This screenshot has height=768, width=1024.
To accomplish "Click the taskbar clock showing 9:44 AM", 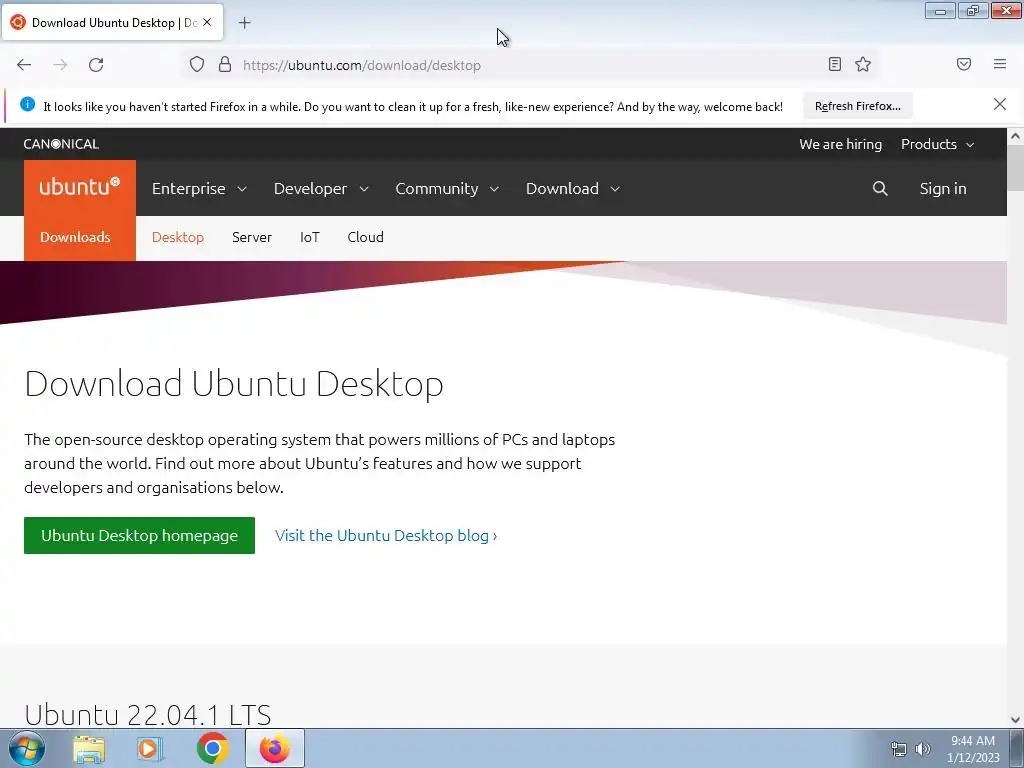I will pyautogui.click(x=972, y=749).
